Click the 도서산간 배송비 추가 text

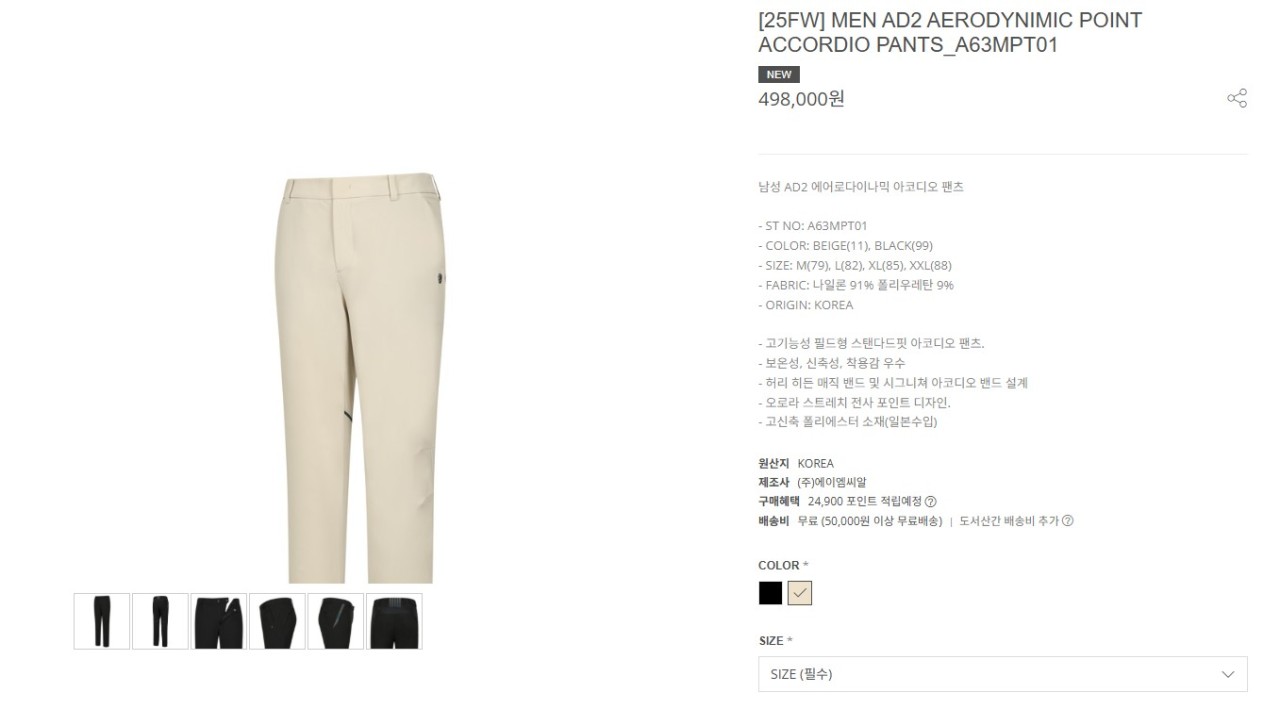[1008, 521]
